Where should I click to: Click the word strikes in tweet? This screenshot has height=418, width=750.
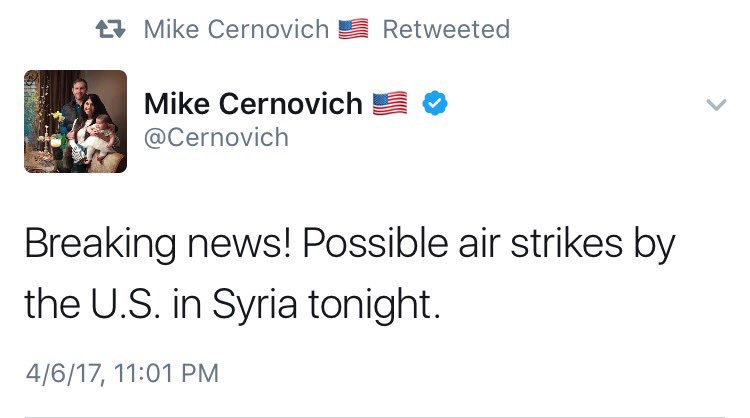567,244
